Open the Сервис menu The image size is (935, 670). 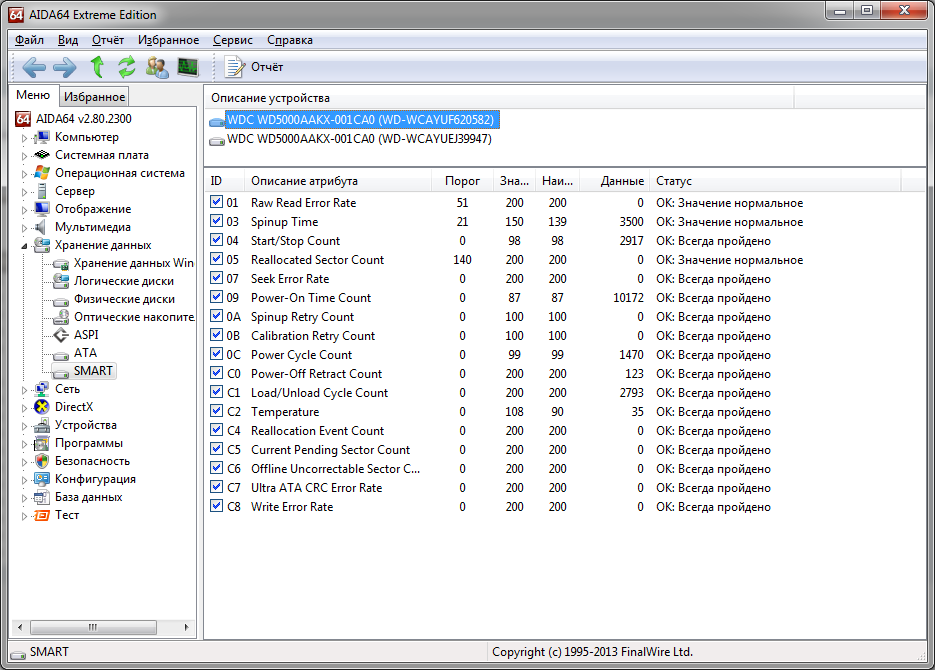point(233,40)
